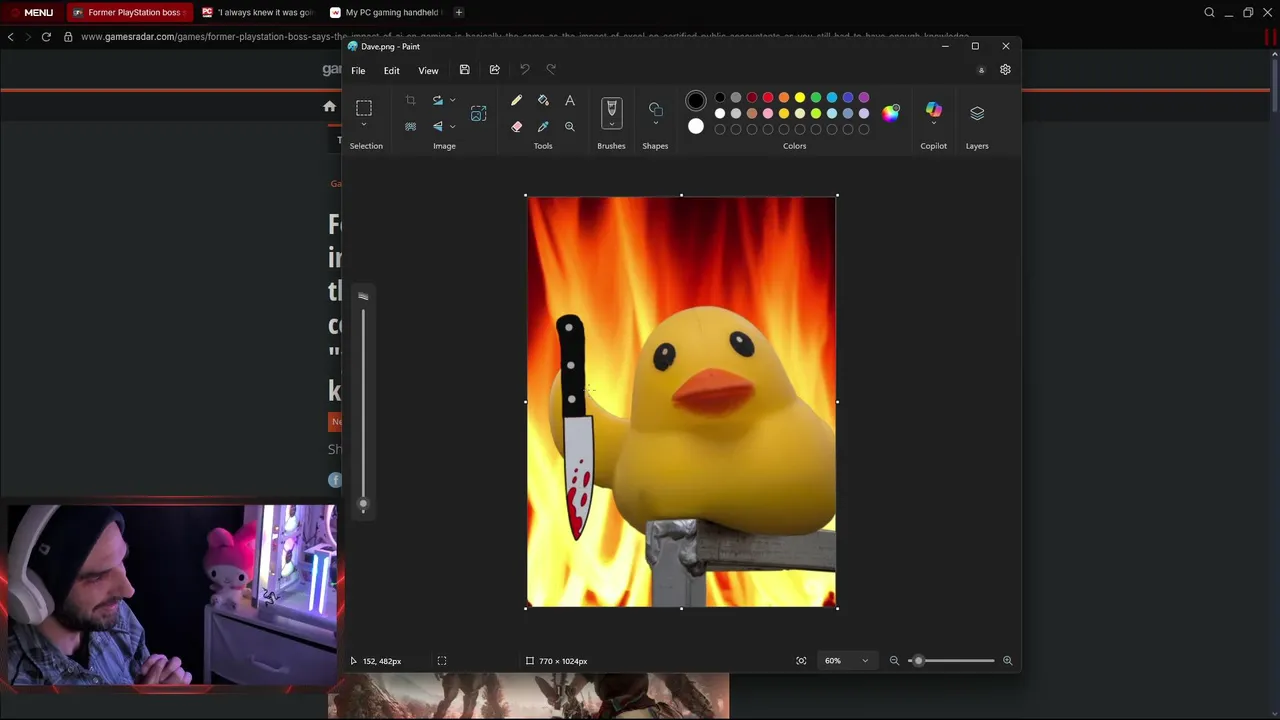Click the Undo arrow in Paint
The height and width of the screenshot is (720, 1280).
pos(525,70)
